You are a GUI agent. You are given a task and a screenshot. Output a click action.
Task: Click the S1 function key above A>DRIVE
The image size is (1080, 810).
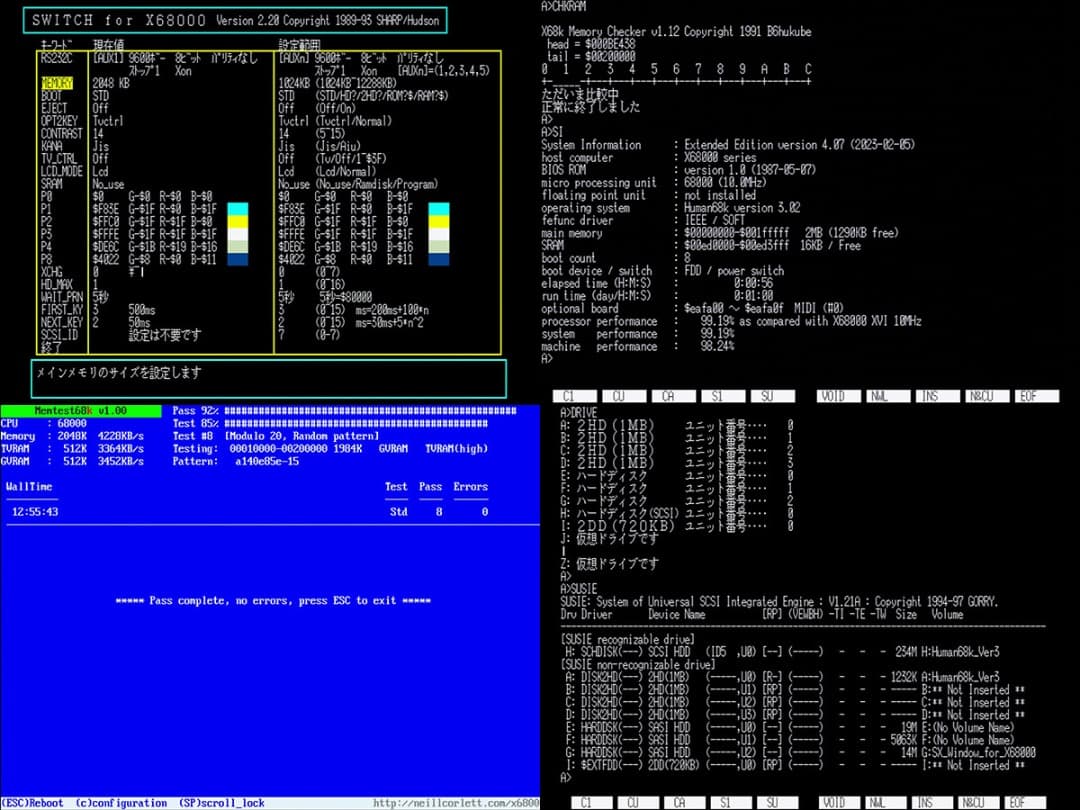click(723, 396)
